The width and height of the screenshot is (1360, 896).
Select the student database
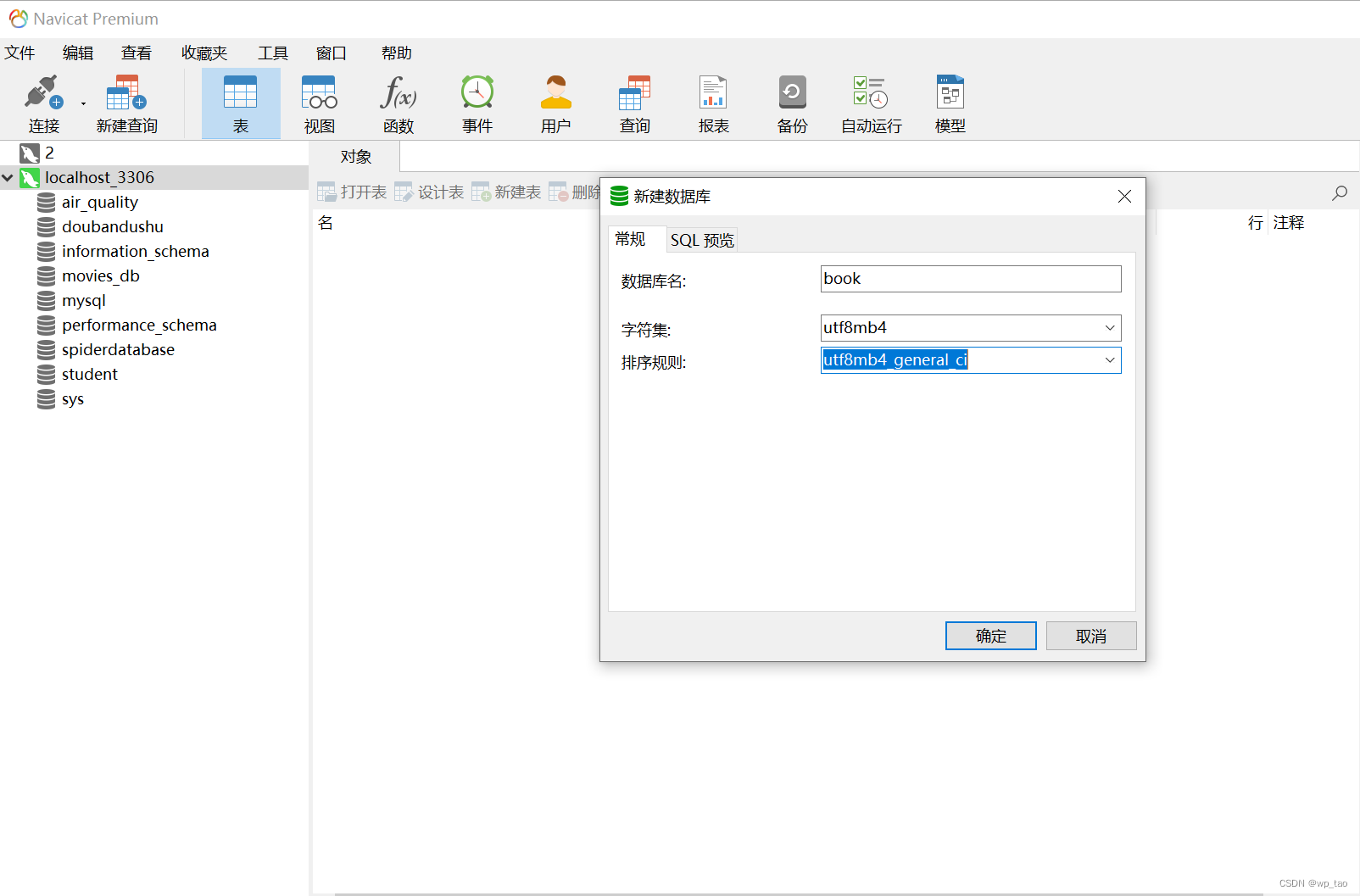89,374
